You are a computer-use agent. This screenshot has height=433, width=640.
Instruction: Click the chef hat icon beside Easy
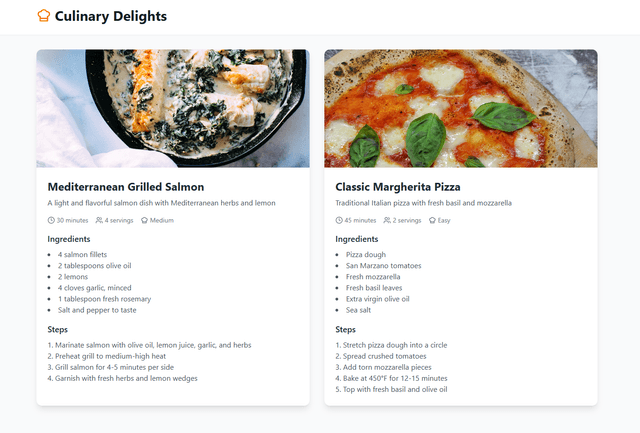433,220
